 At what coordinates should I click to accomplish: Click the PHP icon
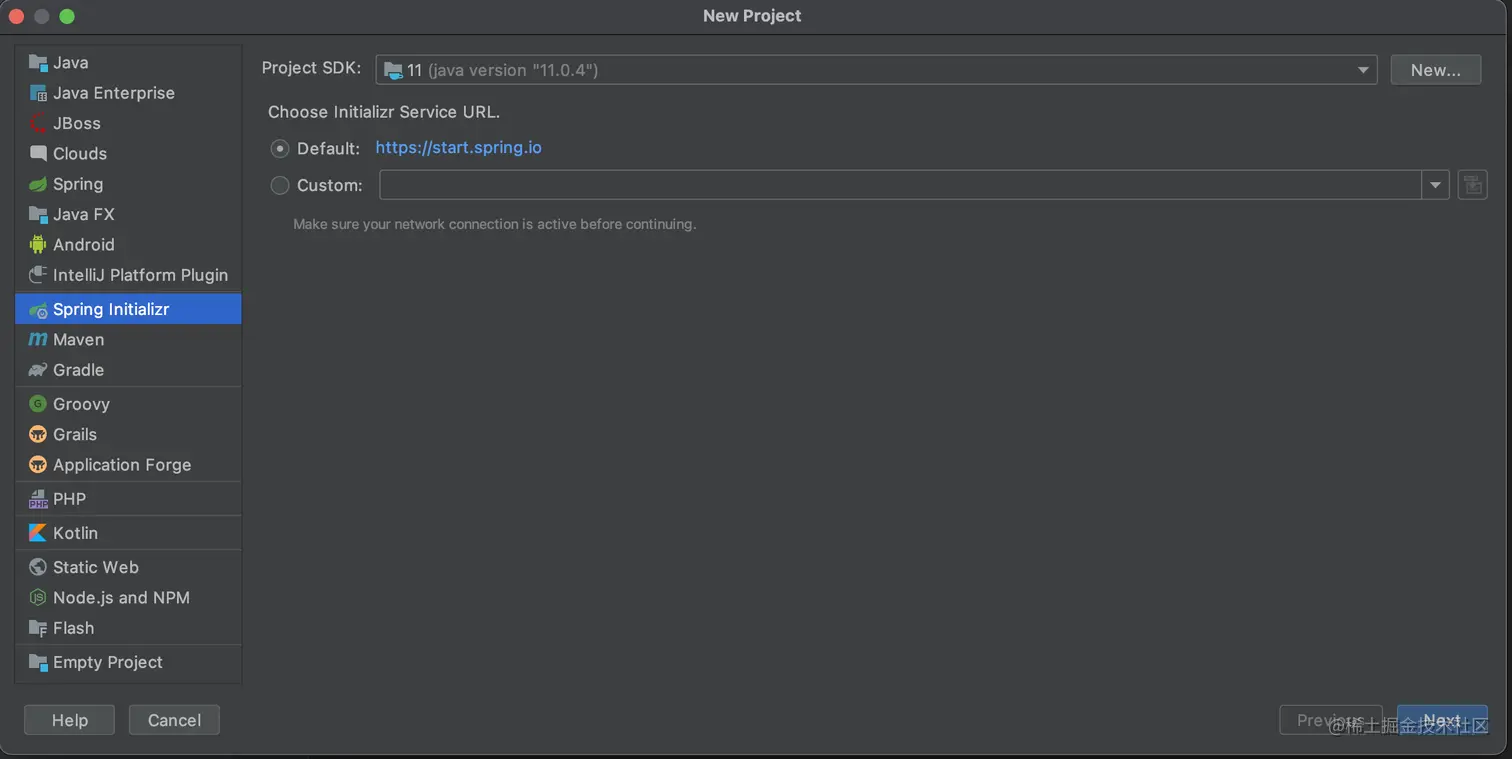click(x=38, y=499)
